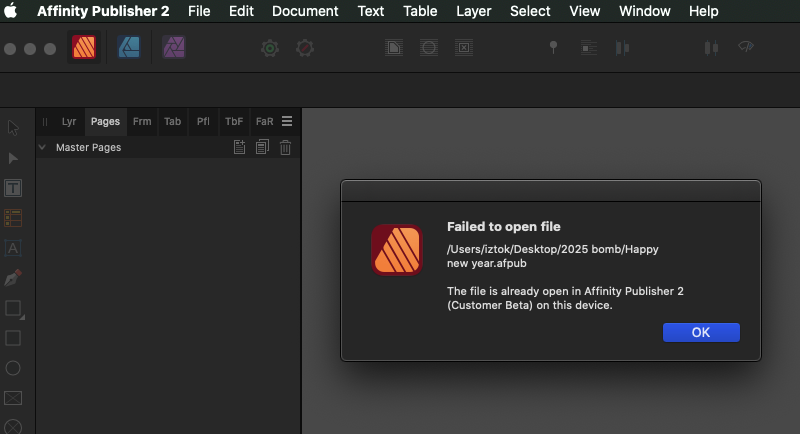The height and width of the screenshot is (434, 800).
Task: Open preflight green gear icon
Action: [270, 48]
